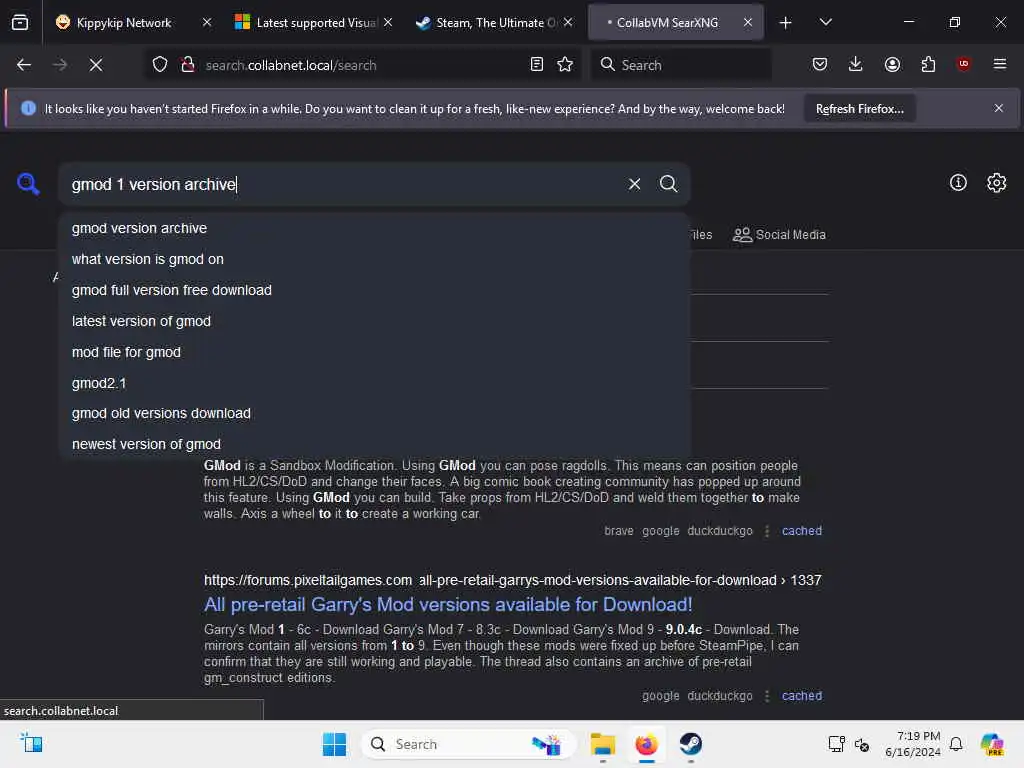Open the forums.pixeltailgames.com URL link
Image resolution: width=1024 pixels, height=768 pixels.
(513, 580)
